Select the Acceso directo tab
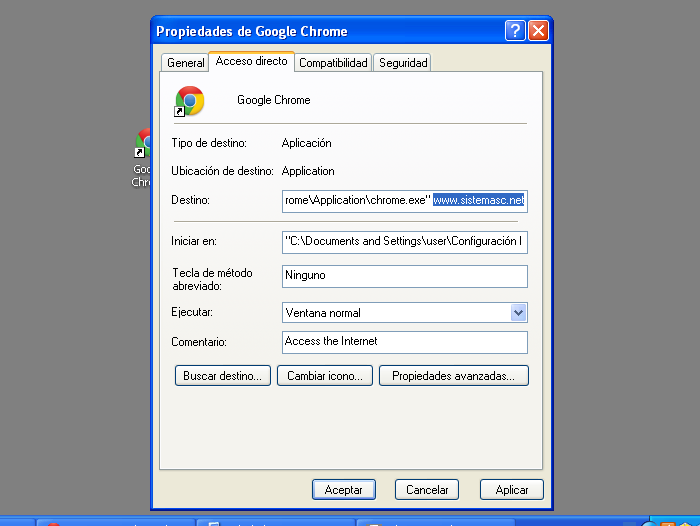The height and width of the screenshot is (526, 700). tap(251, 61)
